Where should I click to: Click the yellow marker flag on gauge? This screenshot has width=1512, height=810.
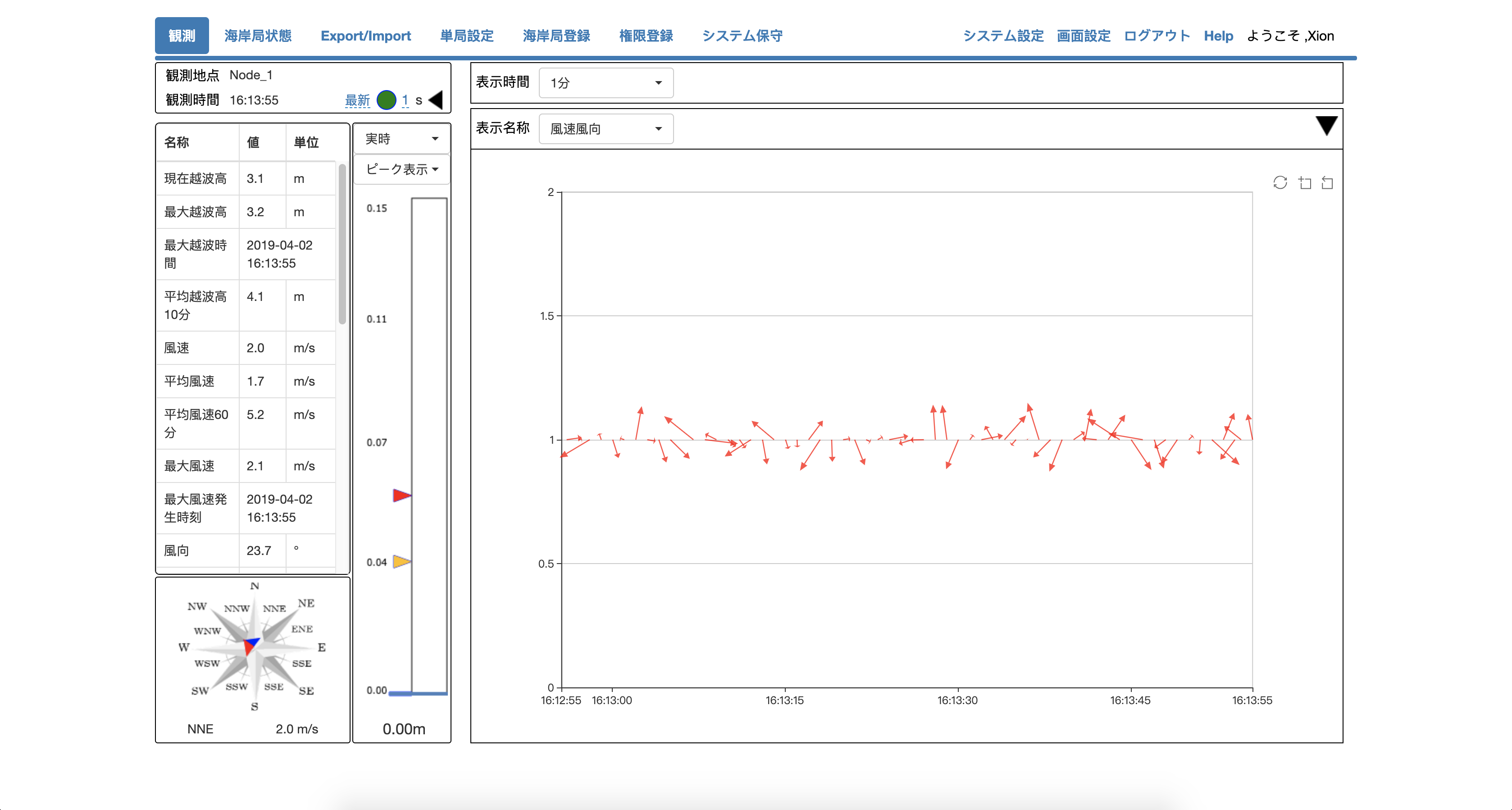click(401, 561)
